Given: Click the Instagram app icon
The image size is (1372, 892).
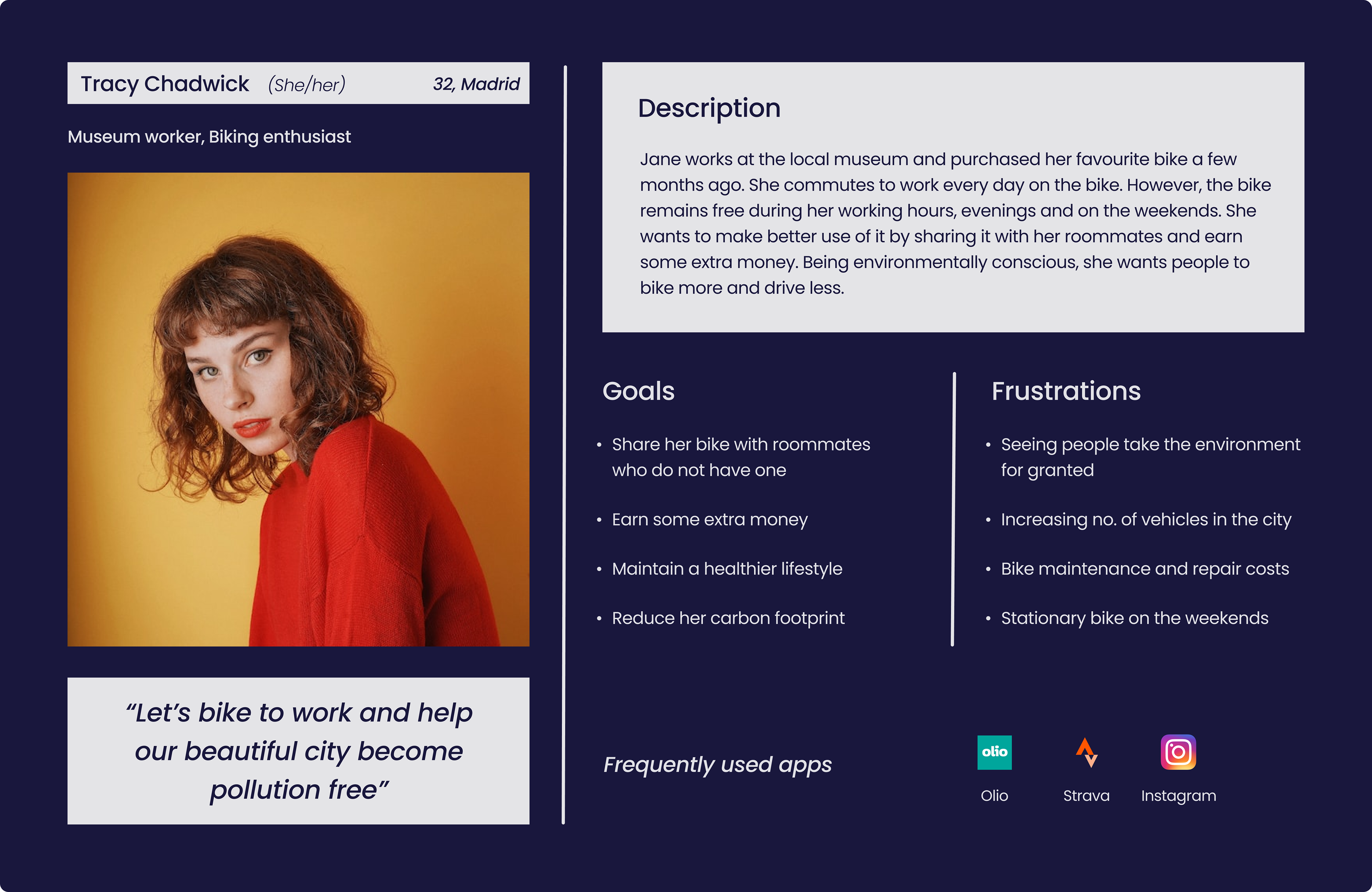Looking at the screenshot, I should click(1178, 752).
